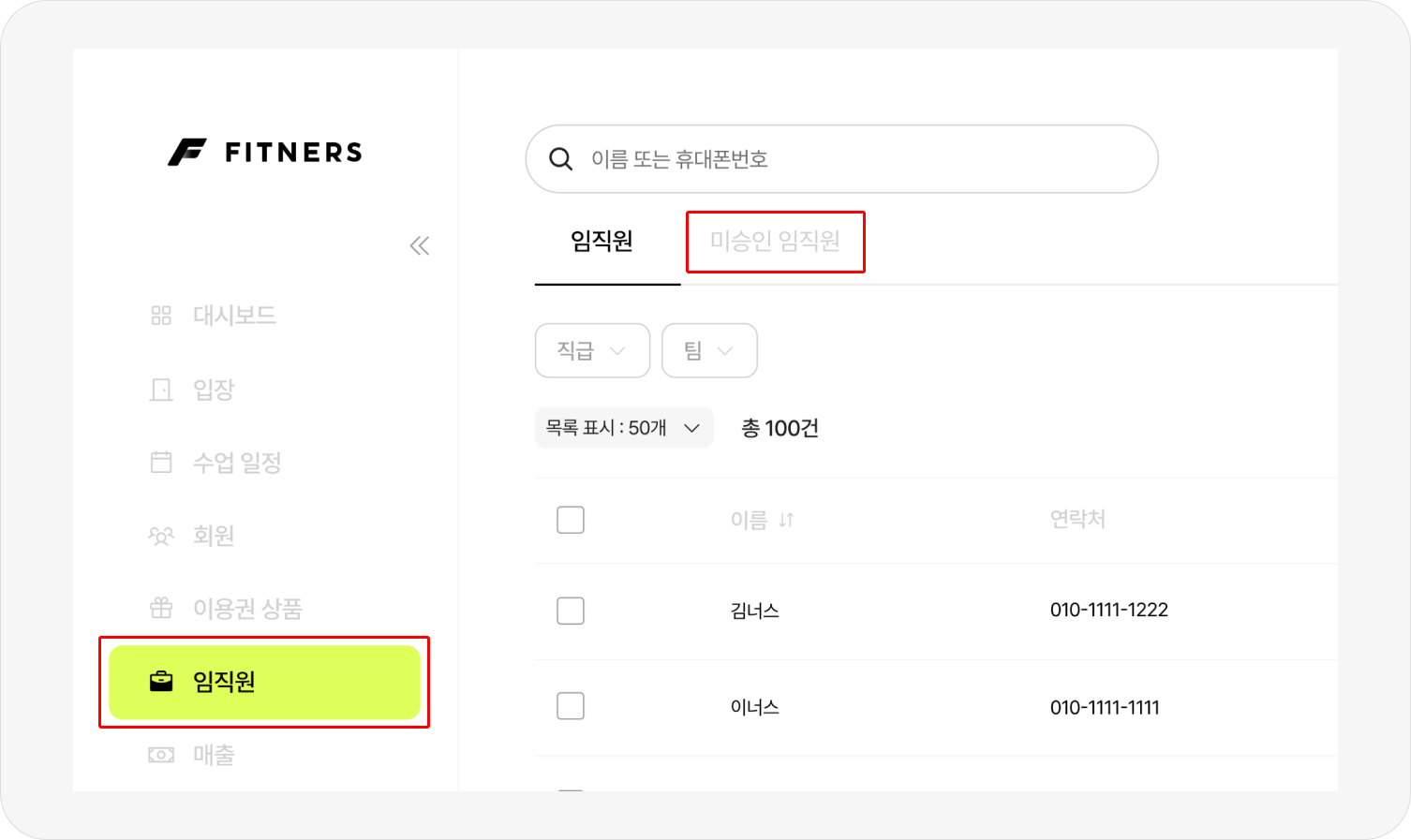
Task: Open 수업 일정 calendar icon
Action: tap(161, 462)
